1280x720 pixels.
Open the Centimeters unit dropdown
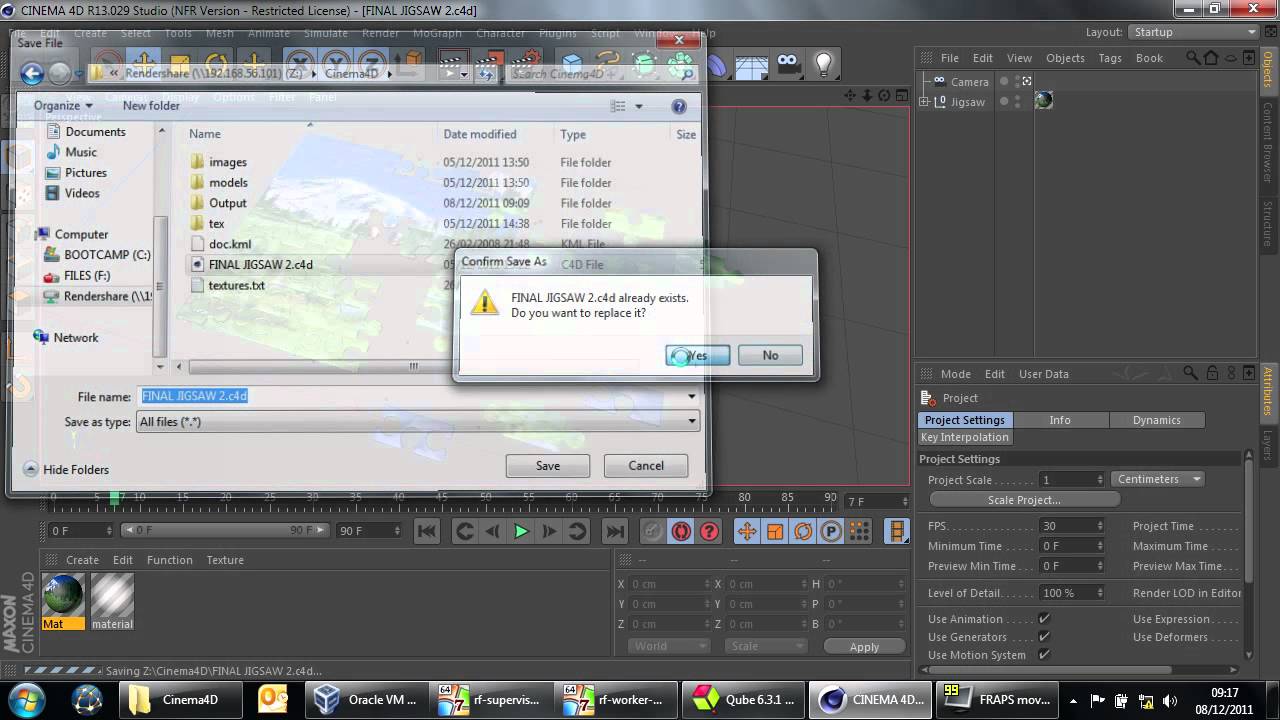1158,479
